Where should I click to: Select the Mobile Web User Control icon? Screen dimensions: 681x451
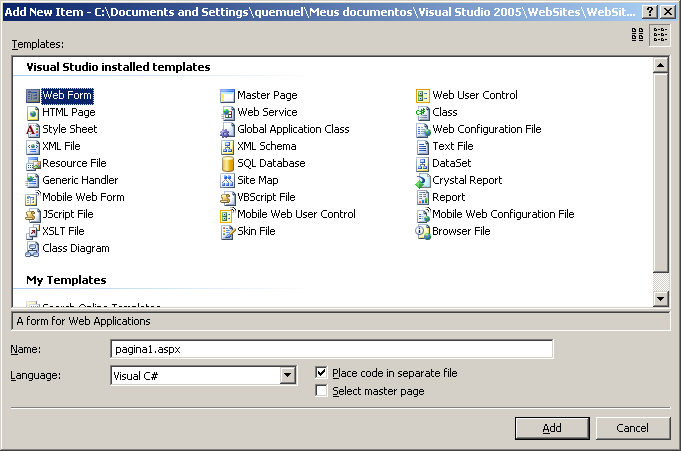227,215
